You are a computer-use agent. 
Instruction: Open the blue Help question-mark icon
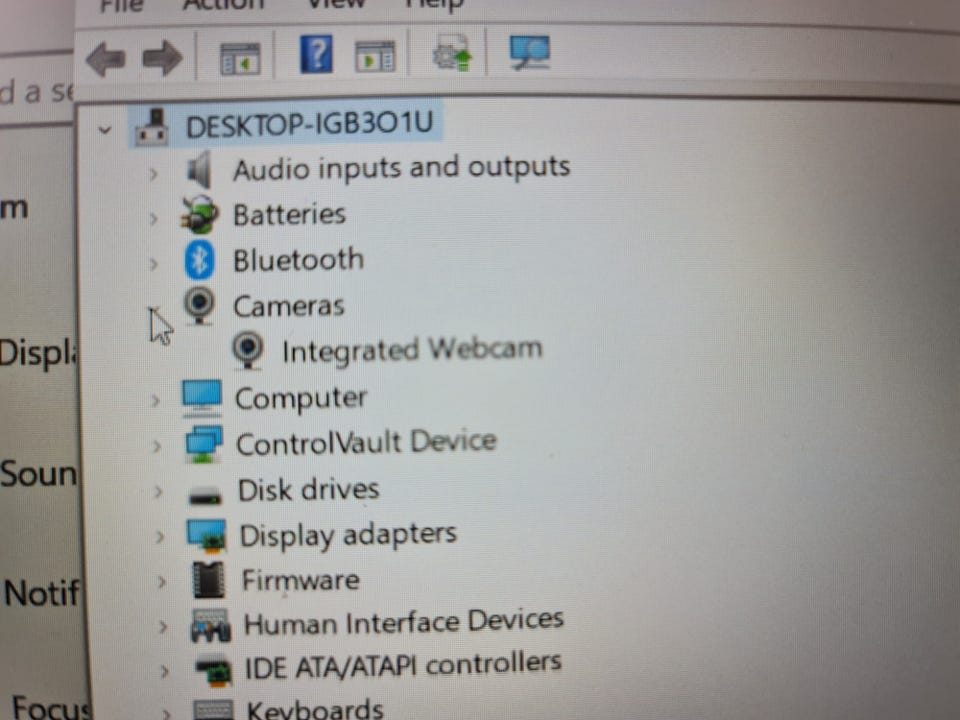(316, 54)
